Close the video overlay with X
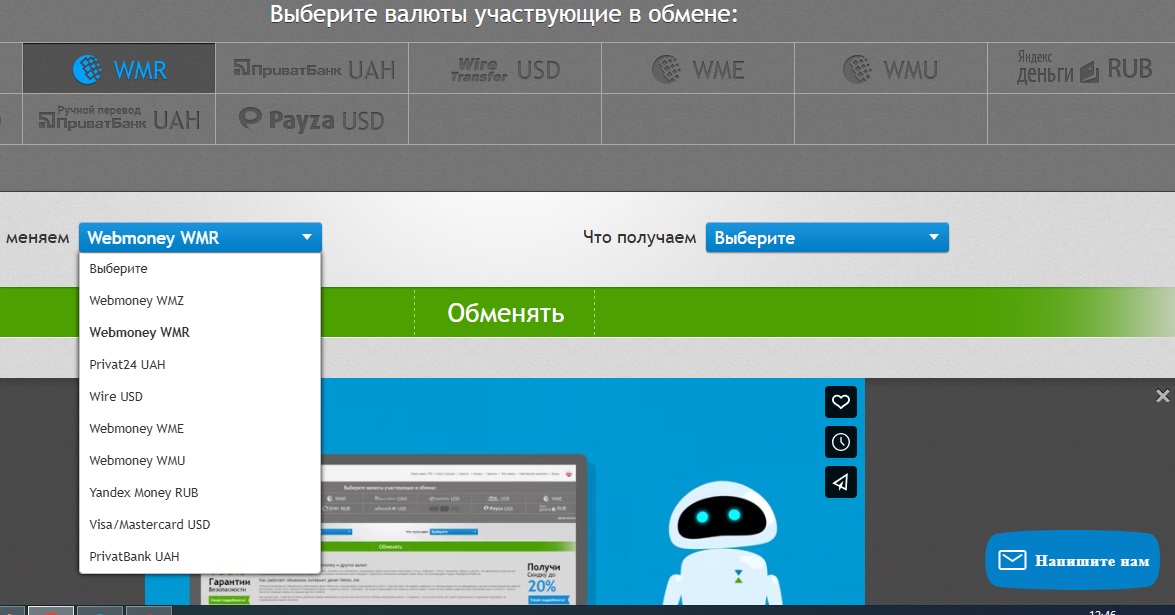 coord(1162,396)
